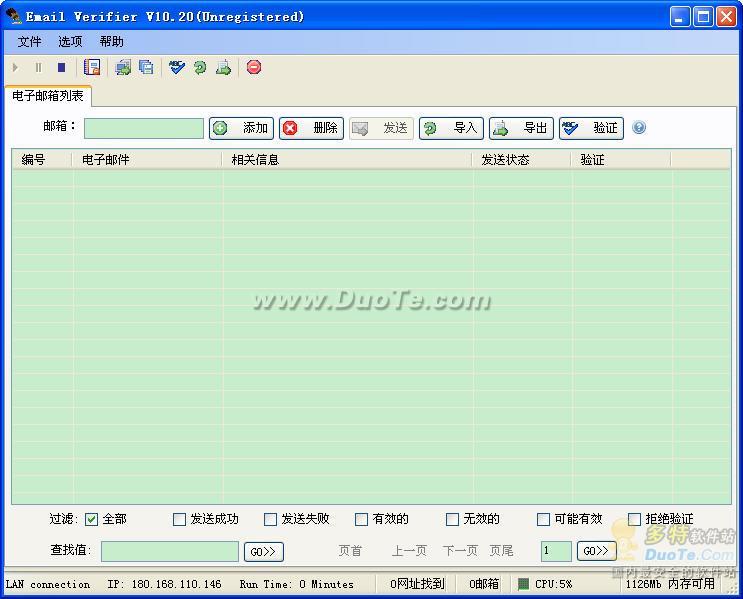This screenshot has width=743, height=599.
Task: Minimize the Email Verifier window
Action: pyautogui.click(x=680, y=17)
